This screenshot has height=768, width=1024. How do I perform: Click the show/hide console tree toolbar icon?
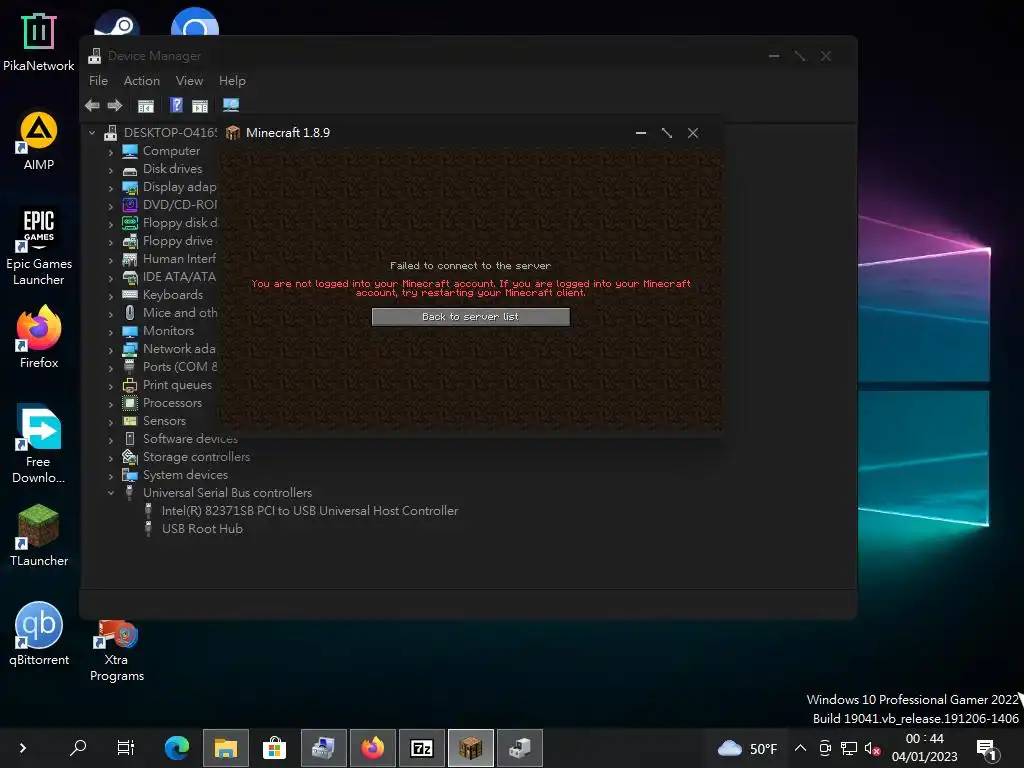tap(146, 105)
